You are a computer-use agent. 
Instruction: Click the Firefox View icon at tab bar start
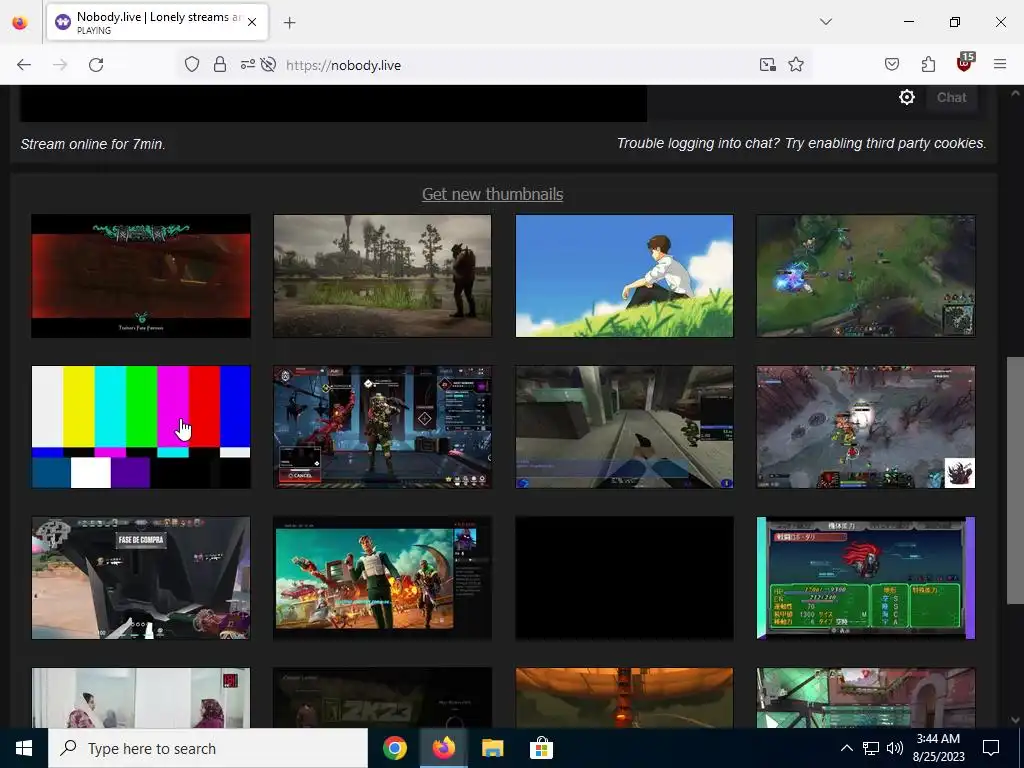20,23
